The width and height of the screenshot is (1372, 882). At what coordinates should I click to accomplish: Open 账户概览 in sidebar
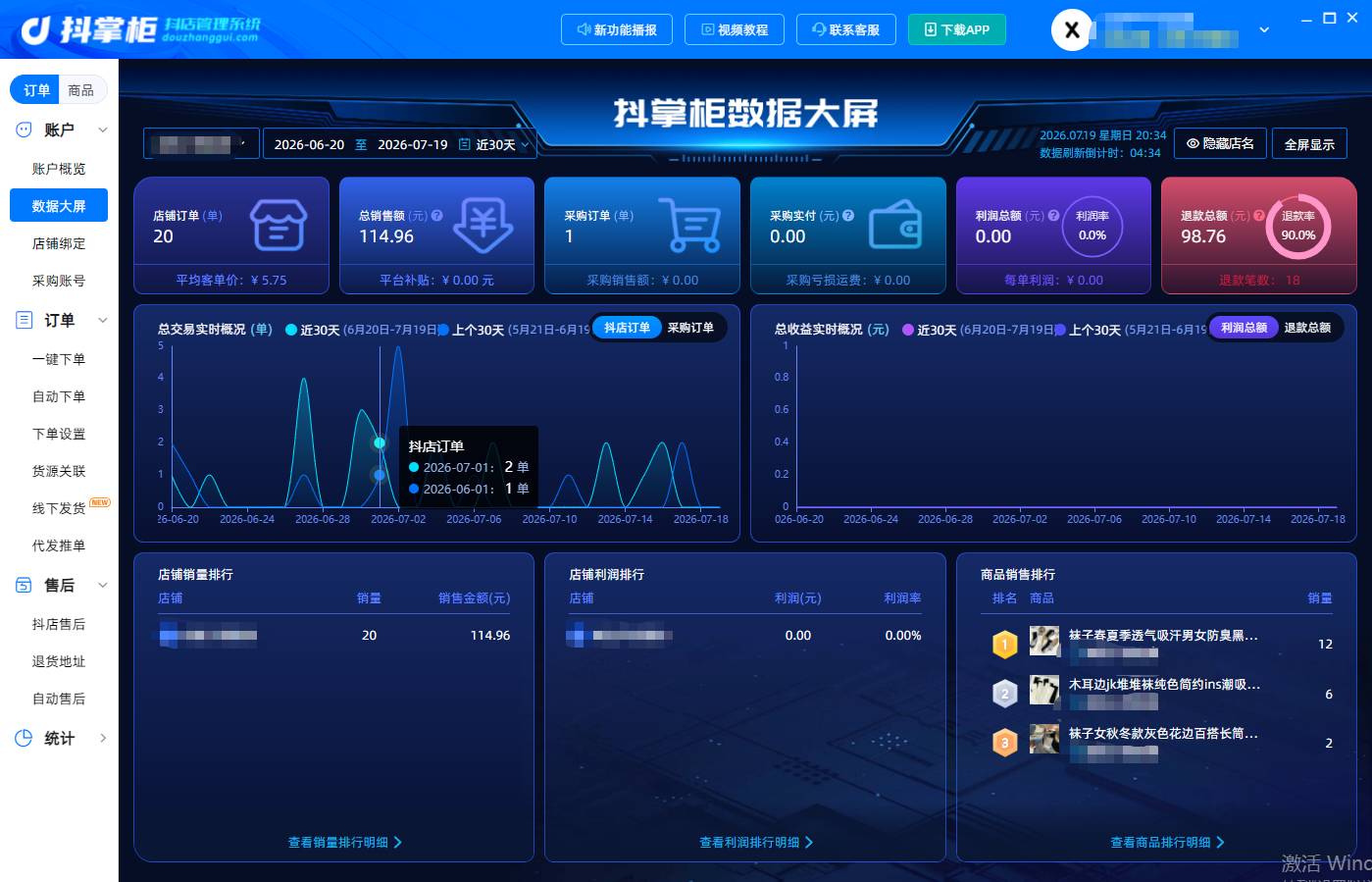point(59,169)
